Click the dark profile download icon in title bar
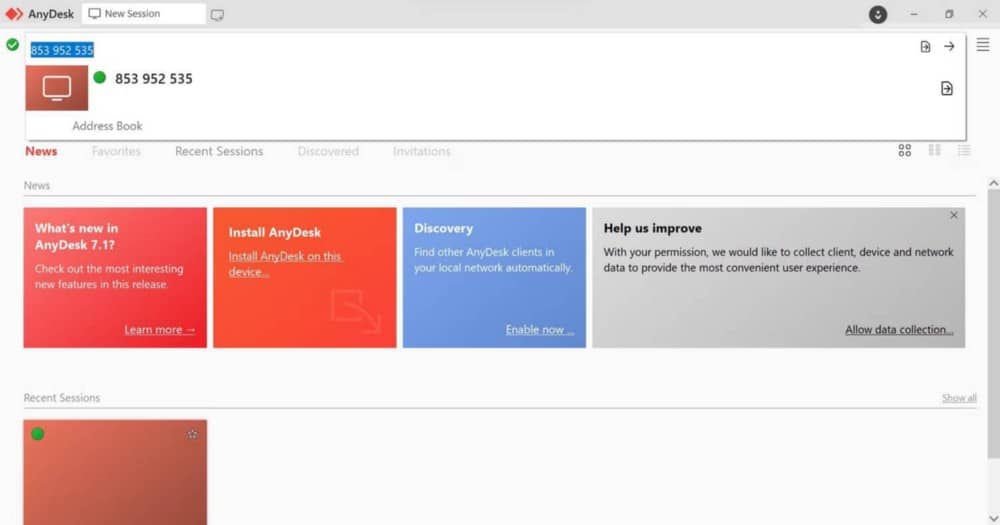The width and height of the screenshot is (1000, 525). coord(878,14)
